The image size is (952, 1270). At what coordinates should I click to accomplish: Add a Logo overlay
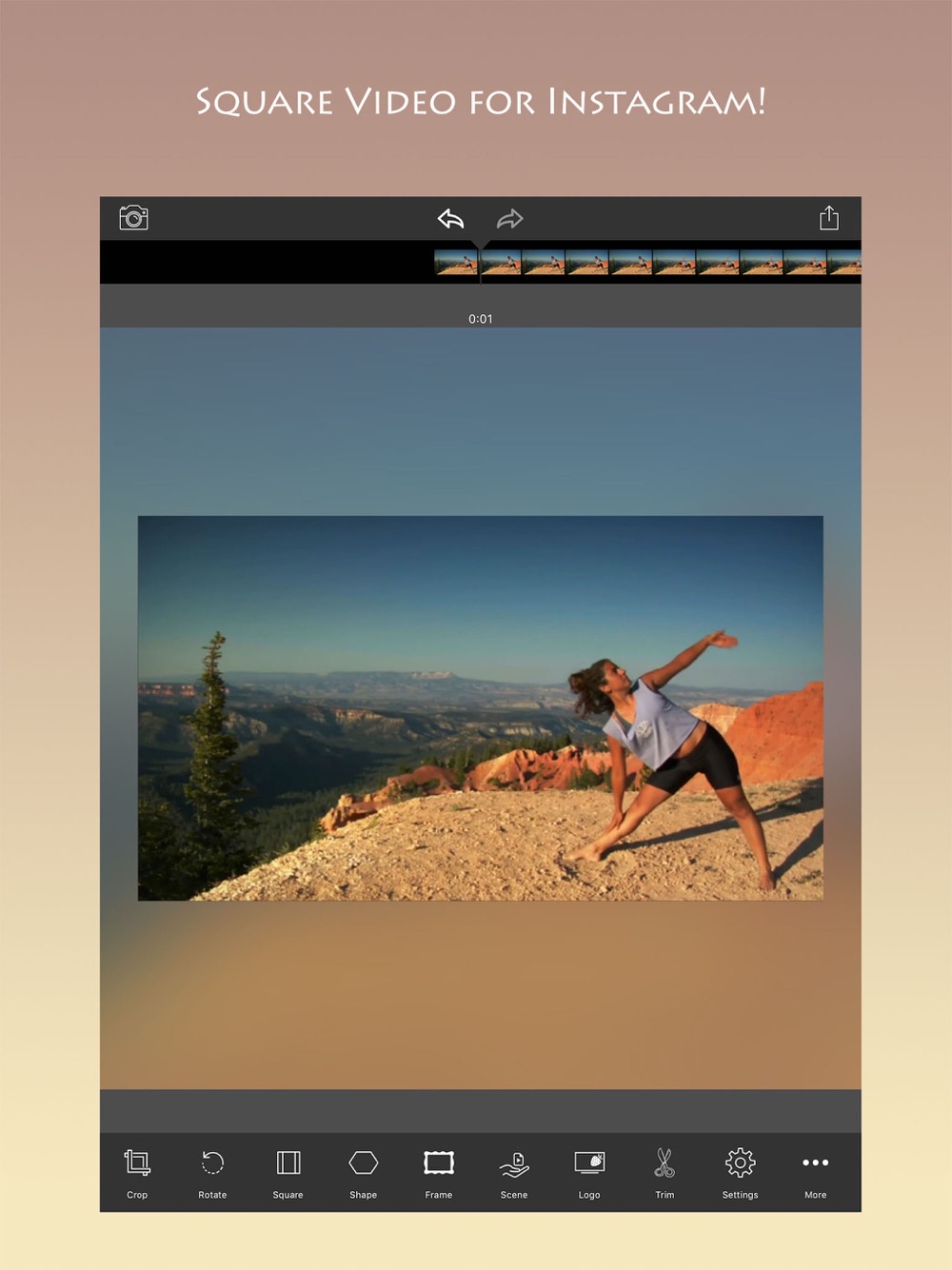[x=589, y=1173]
